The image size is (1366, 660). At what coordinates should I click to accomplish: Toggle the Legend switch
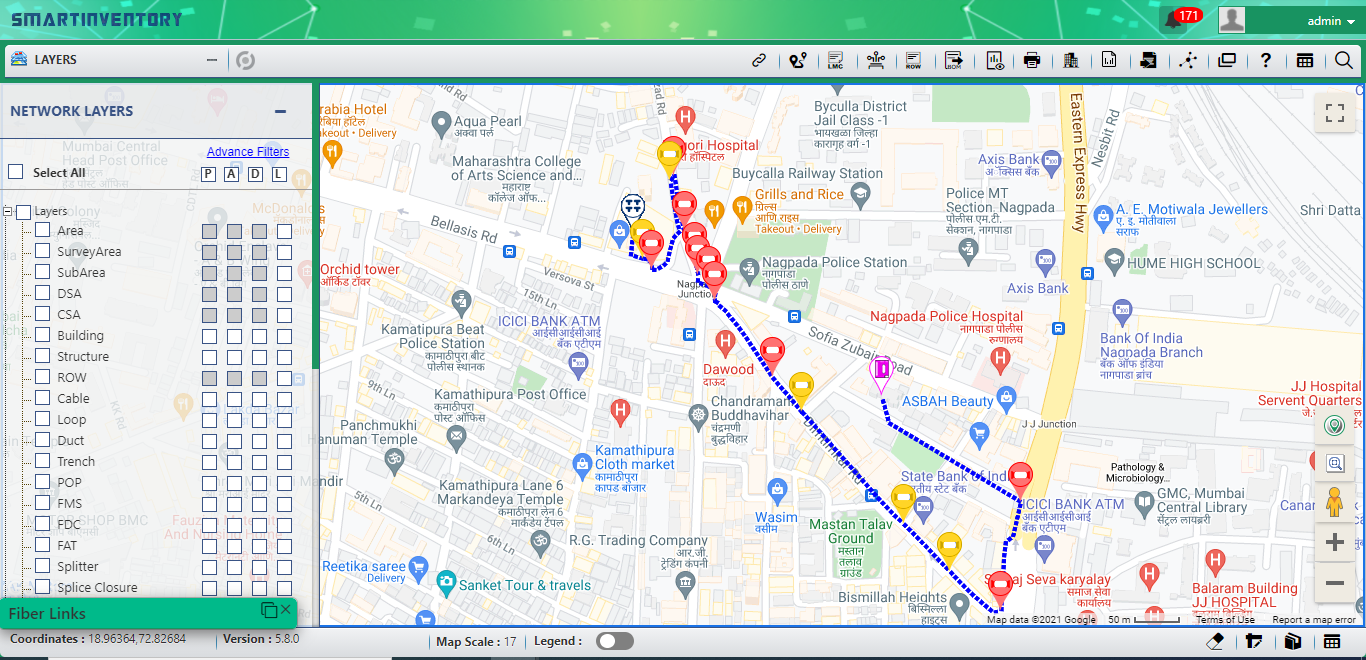pos(615,641)
